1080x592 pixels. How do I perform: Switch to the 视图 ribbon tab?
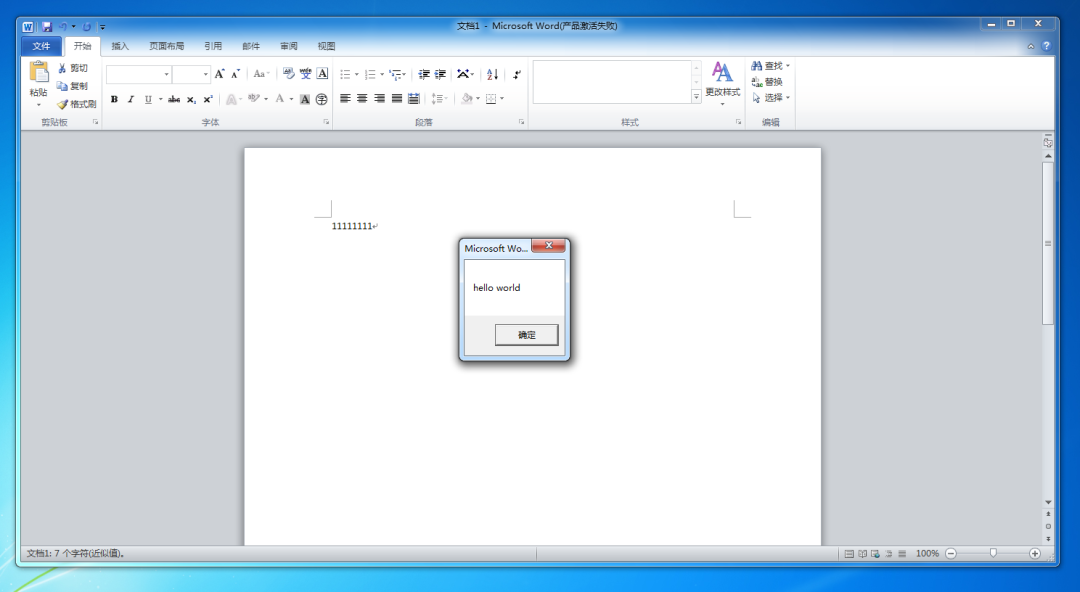point(326,46)
